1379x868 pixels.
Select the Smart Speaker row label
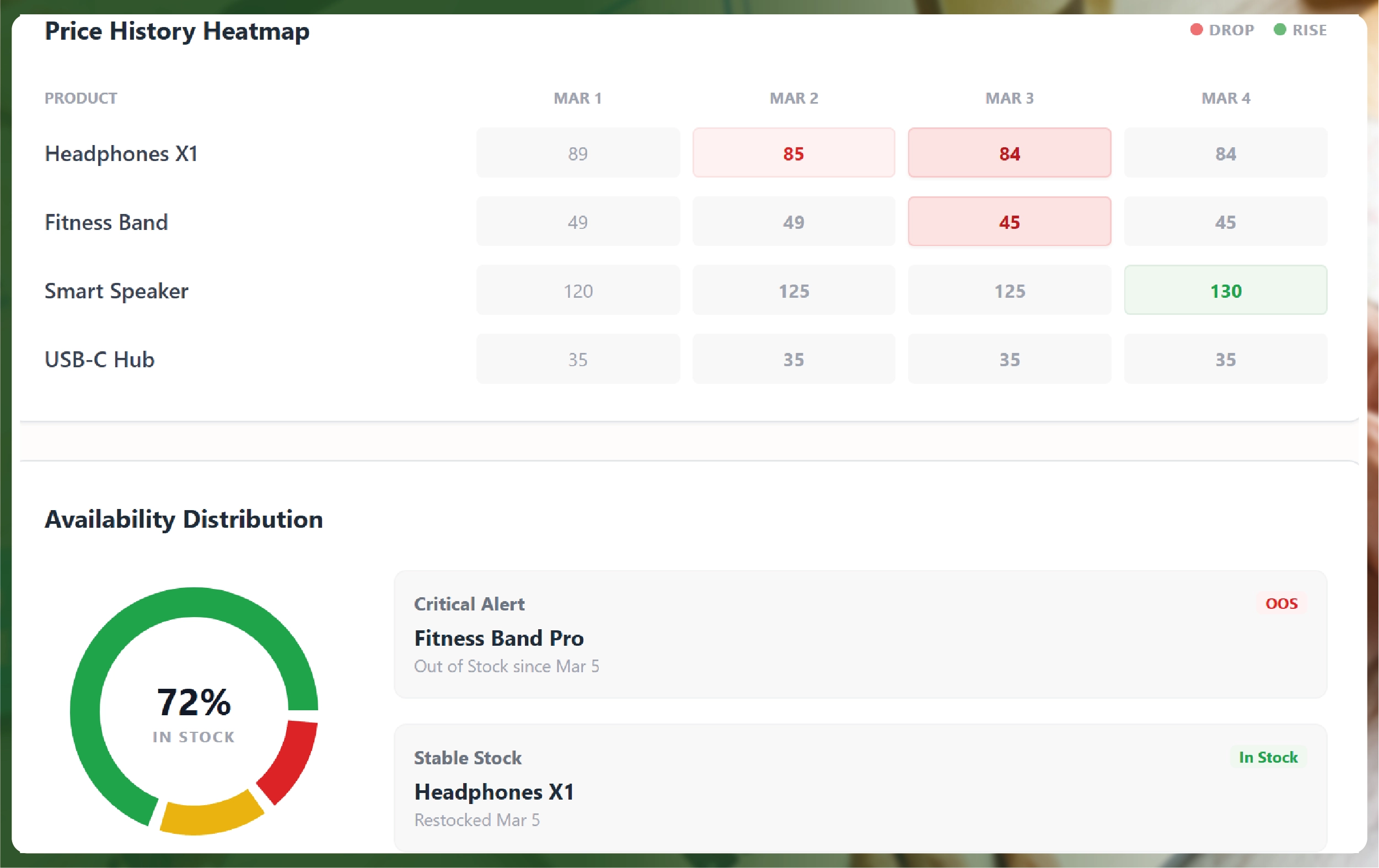point(116,291)
